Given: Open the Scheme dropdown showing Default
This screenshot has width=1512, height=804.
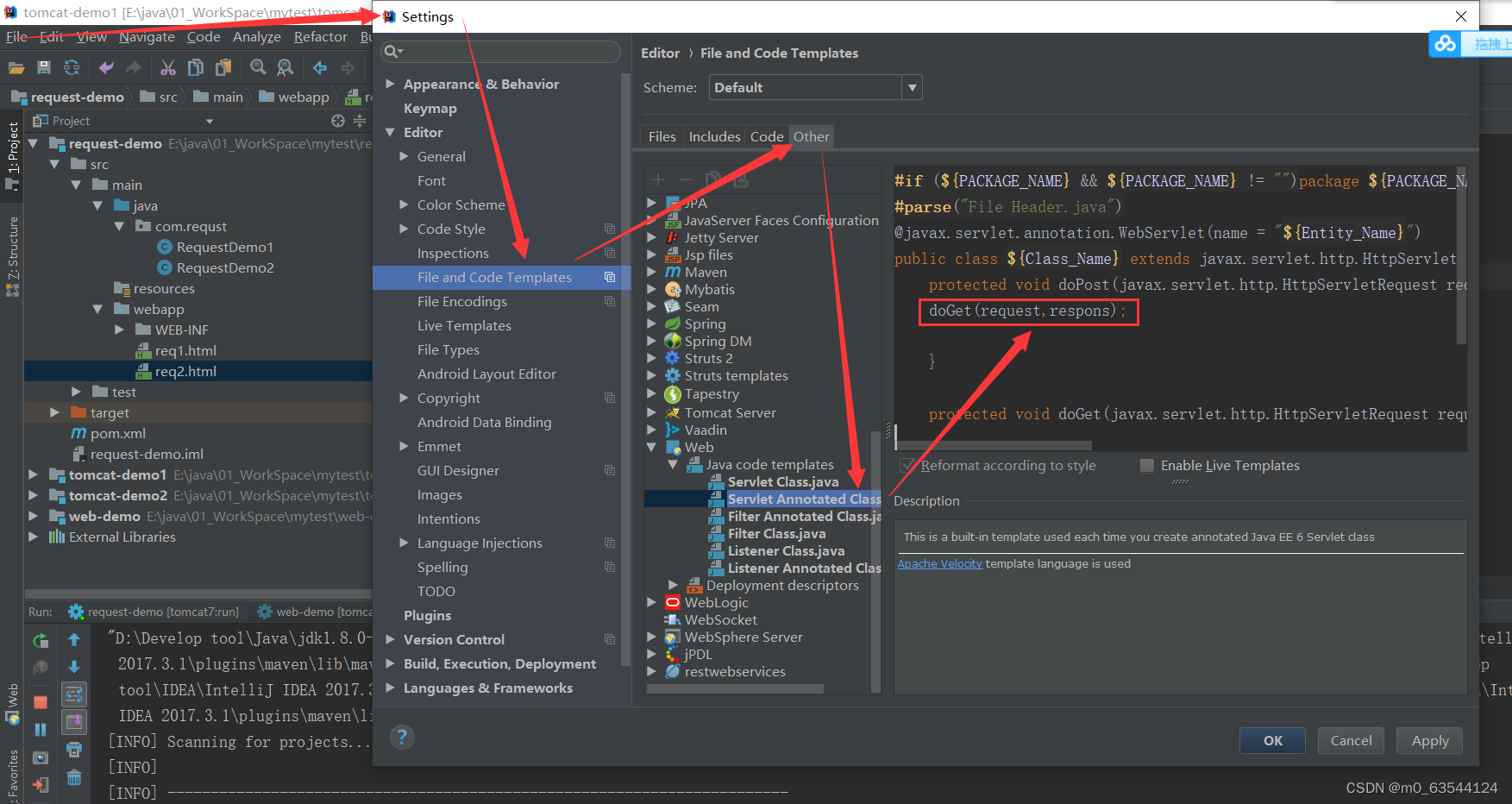Looking at the screenshot, I should (912, 87).
